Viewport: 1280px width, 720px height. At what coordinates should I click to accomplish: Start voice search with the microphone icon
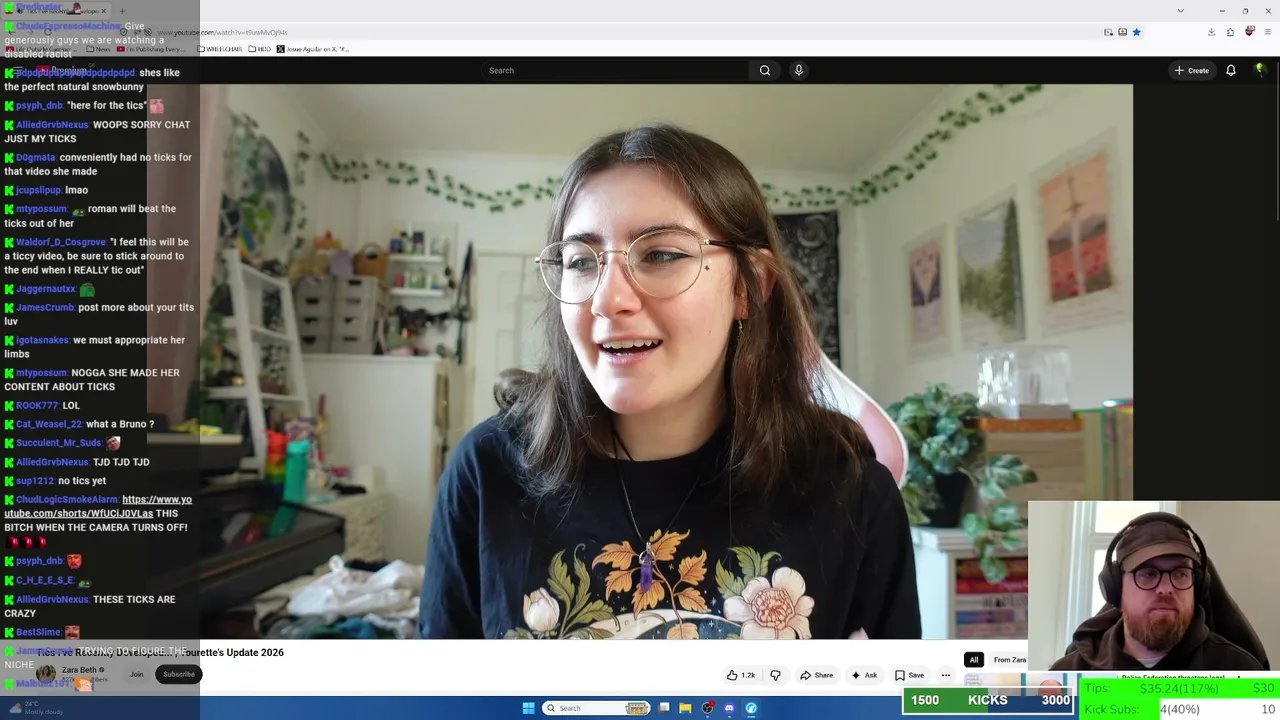point(798,70)
